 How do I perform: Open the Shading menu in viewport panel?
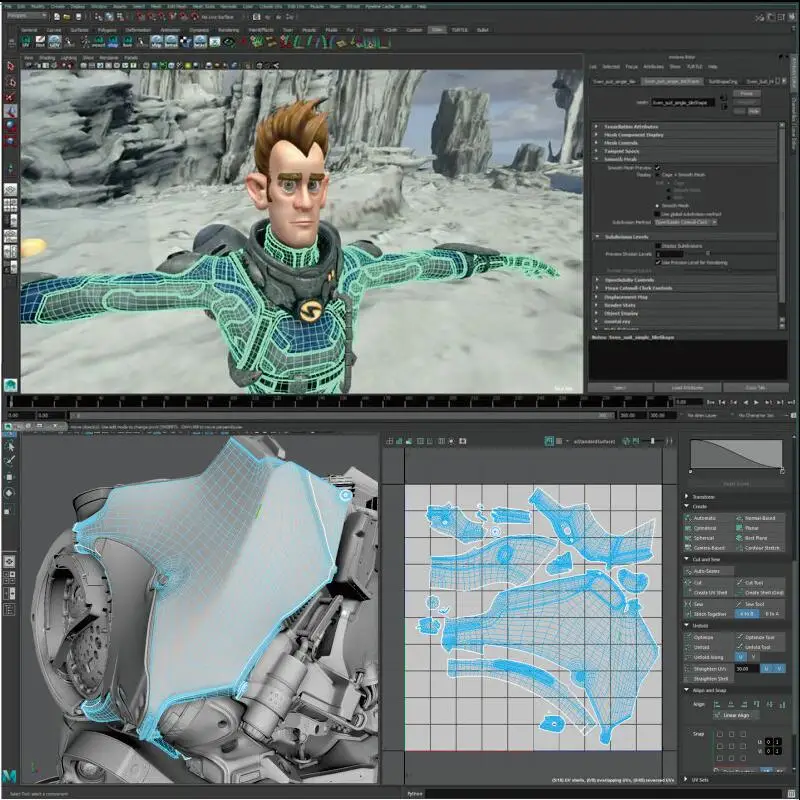click(x=47, y=58)
